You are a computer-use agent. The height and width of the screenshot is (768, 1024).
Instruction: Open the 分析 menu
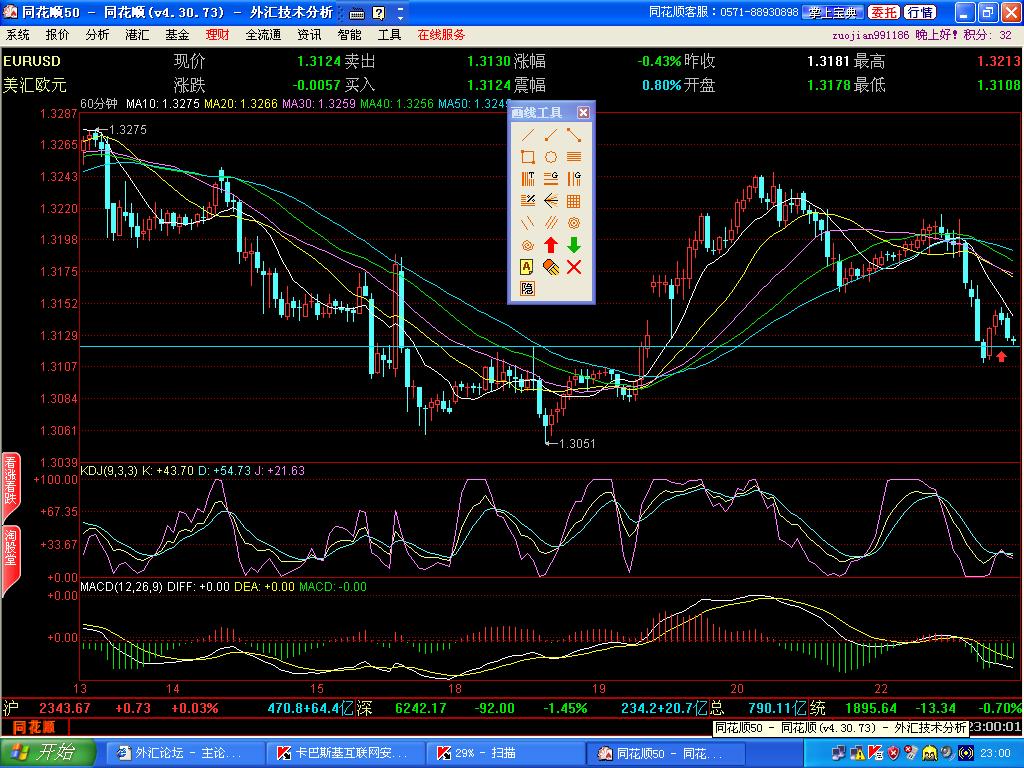(97, 35)
